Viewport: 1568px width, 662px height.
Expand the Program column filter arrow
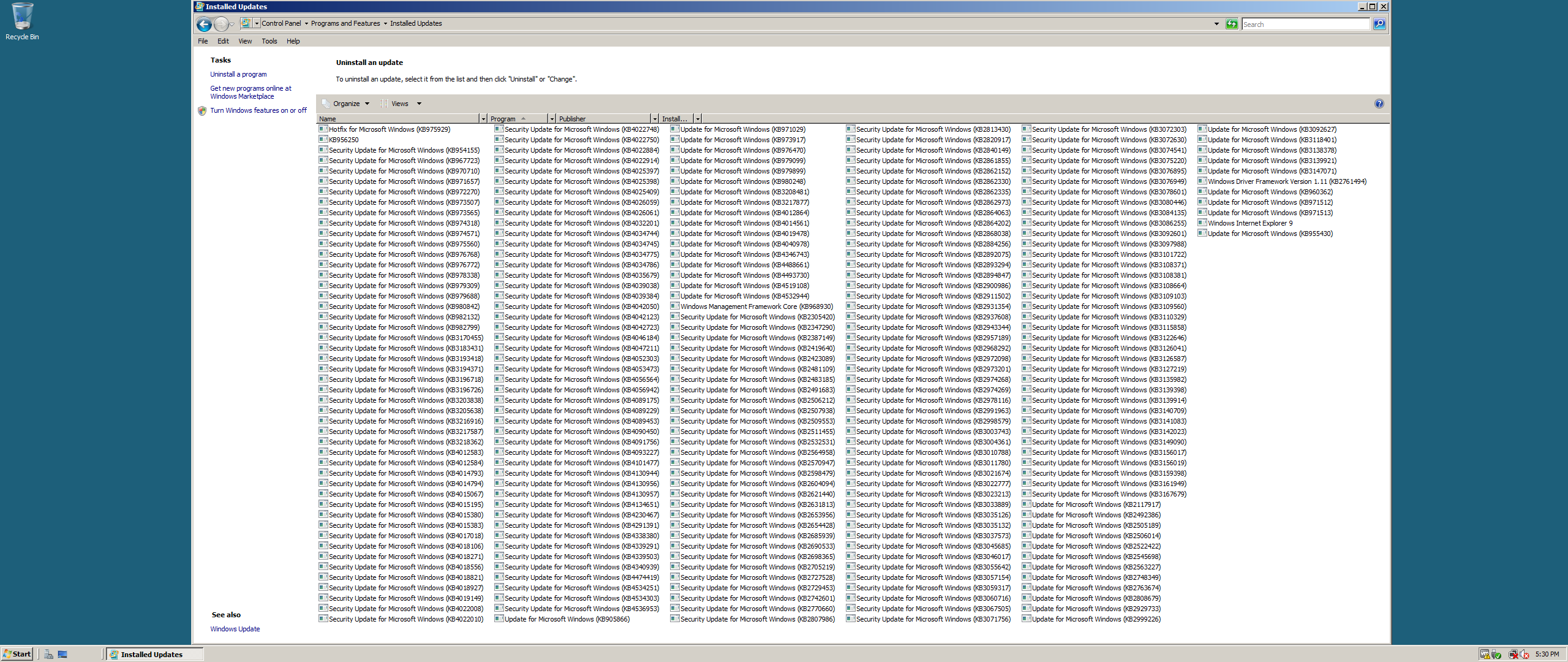[x=552, y=119]
